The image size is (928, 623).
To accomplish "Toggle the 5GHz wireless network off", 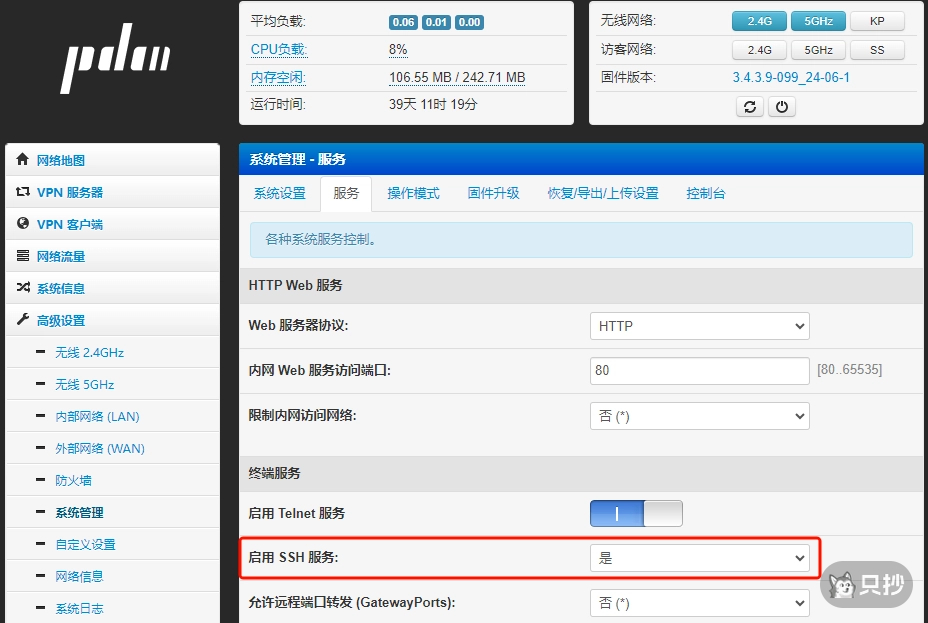I will pos(818,20).
